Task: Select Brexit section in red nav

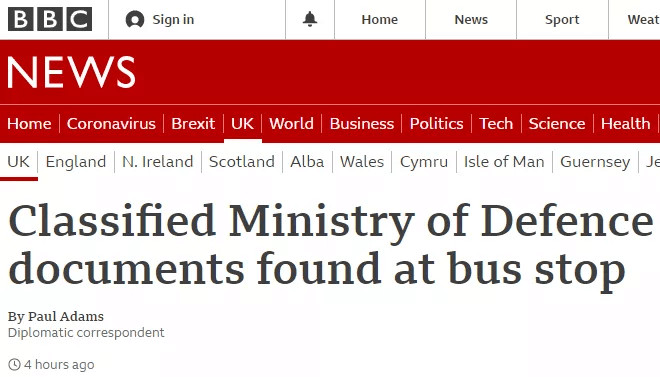Action: (x=193, y=124)
